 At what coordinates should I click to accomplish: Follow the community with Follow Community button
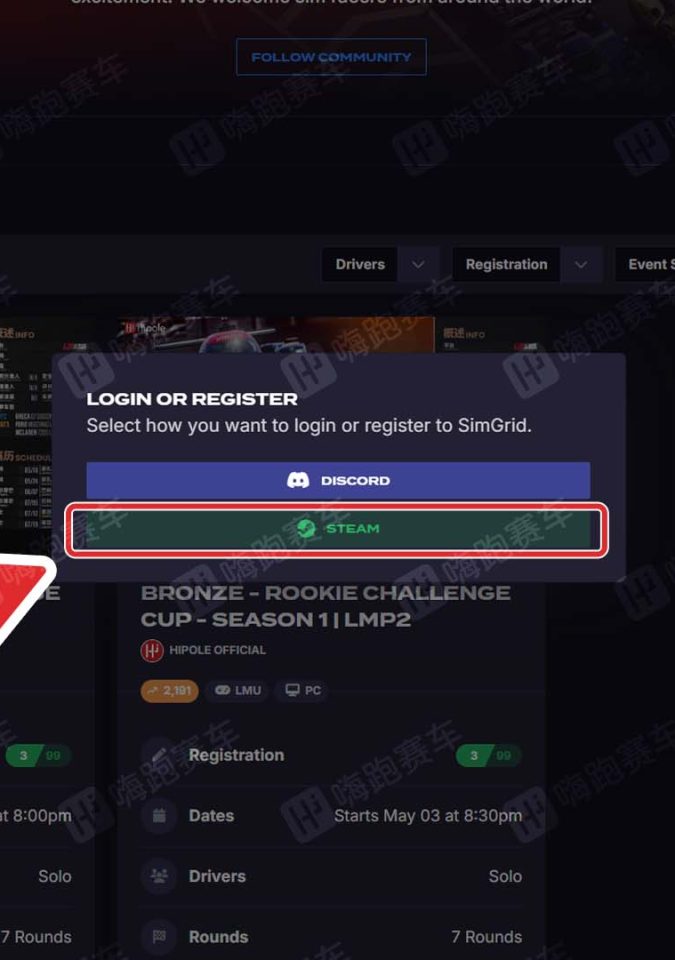[x=331, y=57]
